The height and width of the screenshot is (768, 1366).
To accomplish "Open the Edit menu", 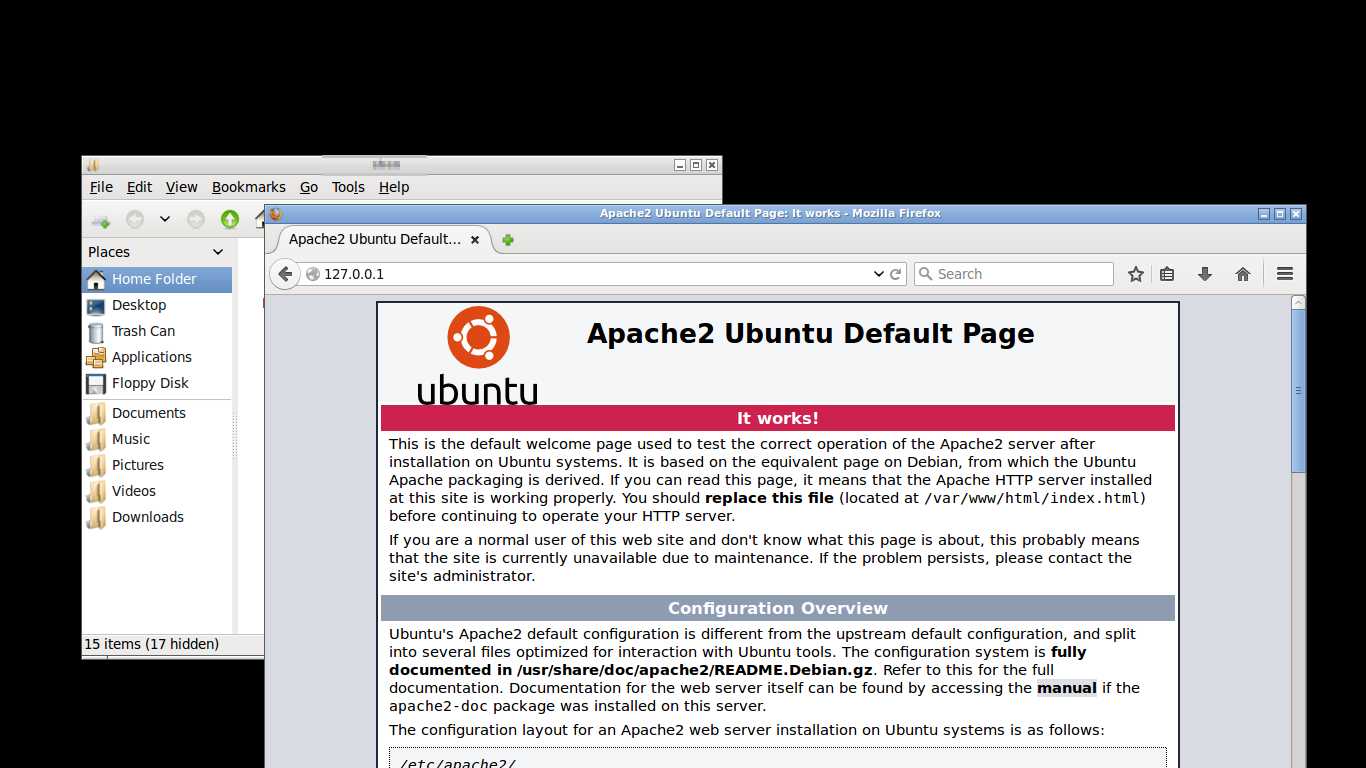I will coord(139,187).
